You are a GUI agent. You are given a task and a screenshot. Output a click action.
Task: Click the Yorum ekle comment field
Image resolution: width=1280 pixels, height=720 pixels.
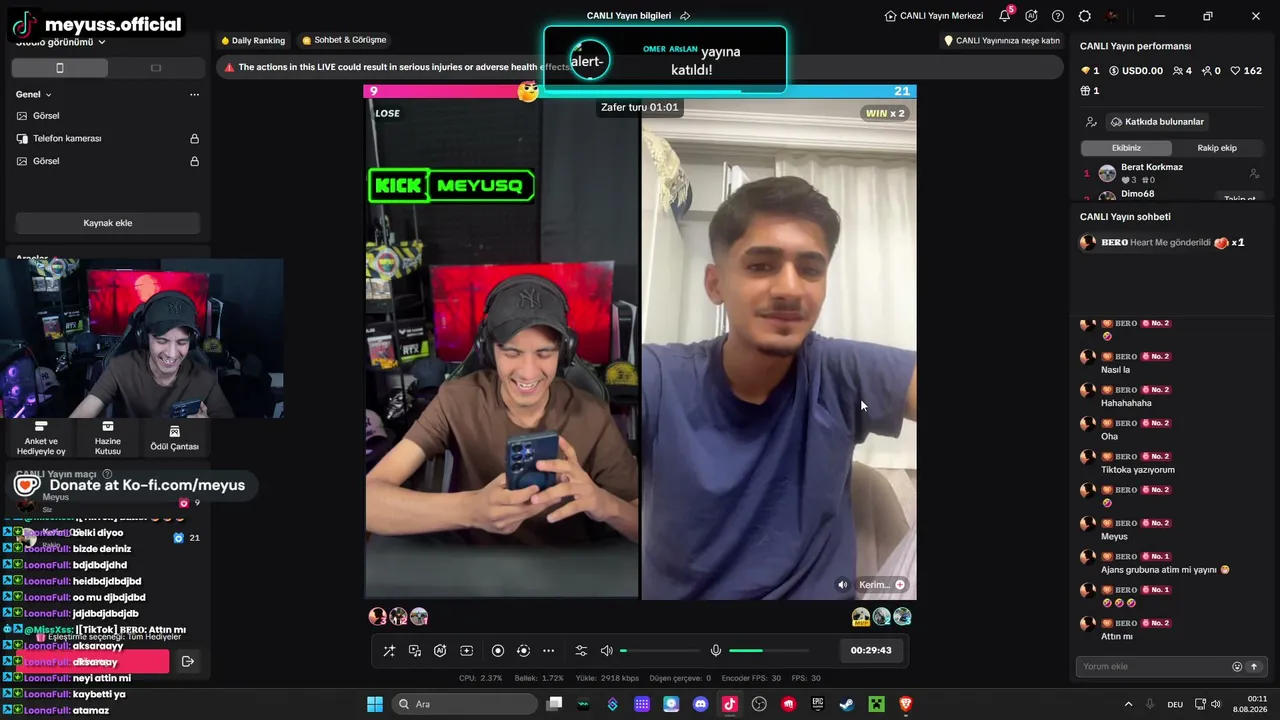[x=1155, y=667]
